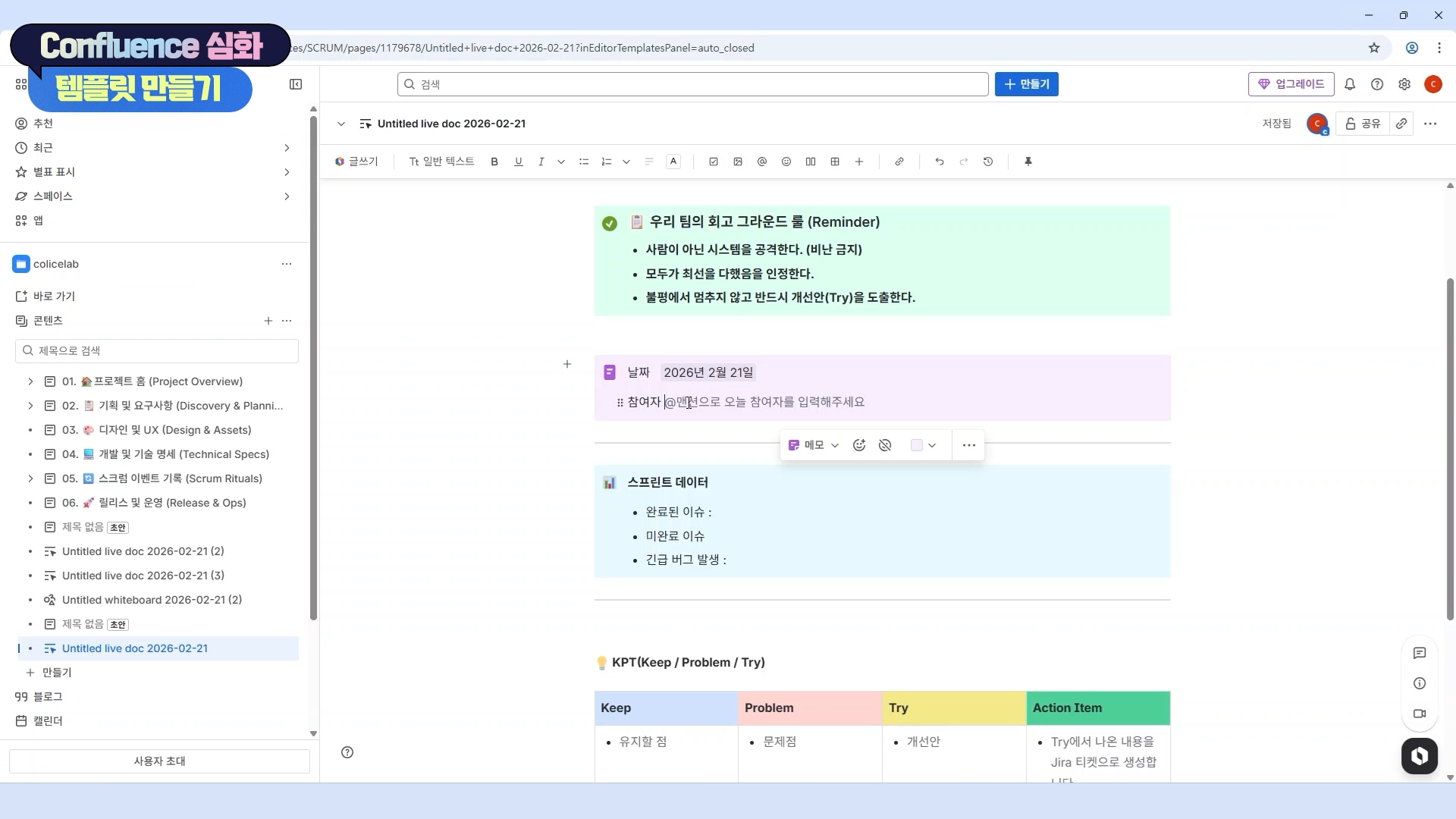Open the 메모 panel type dropdown
This screenshot has height=819, width=1456.
click(x=814, y=445)
